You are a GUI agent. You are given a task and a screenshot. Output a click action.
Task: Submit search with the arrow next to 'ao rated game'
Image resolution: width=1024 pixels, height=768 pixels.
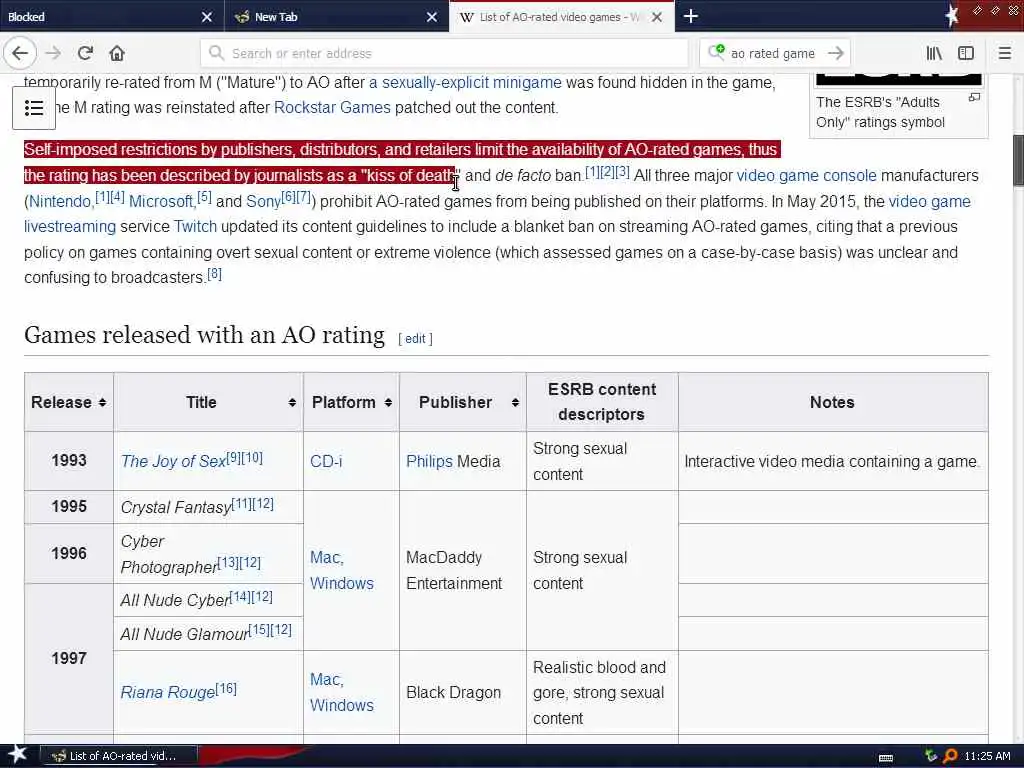(x=835, y=53)
